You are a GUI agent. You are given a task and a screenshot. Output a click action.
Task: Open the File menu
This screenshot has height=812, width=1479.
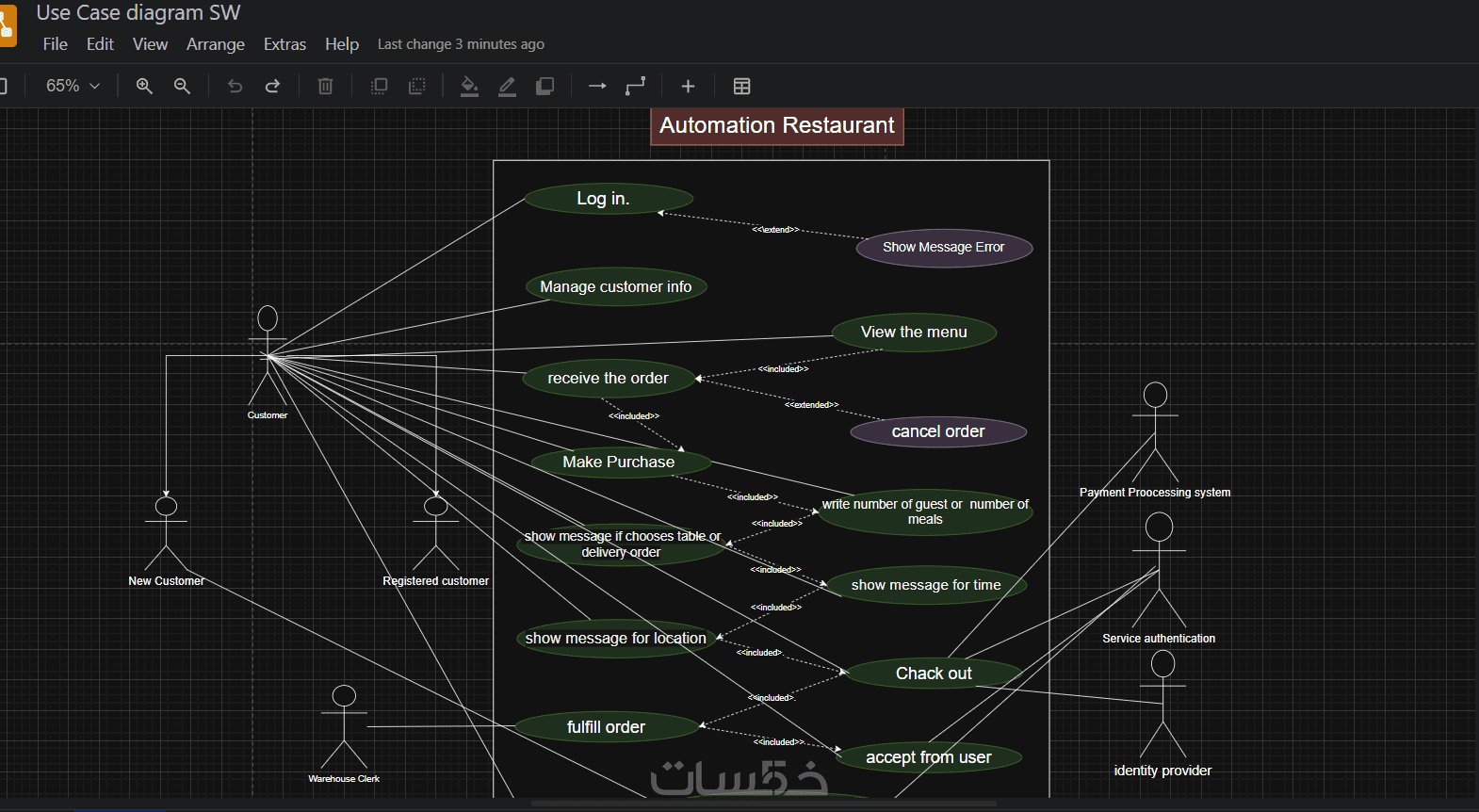coord(56,44)
